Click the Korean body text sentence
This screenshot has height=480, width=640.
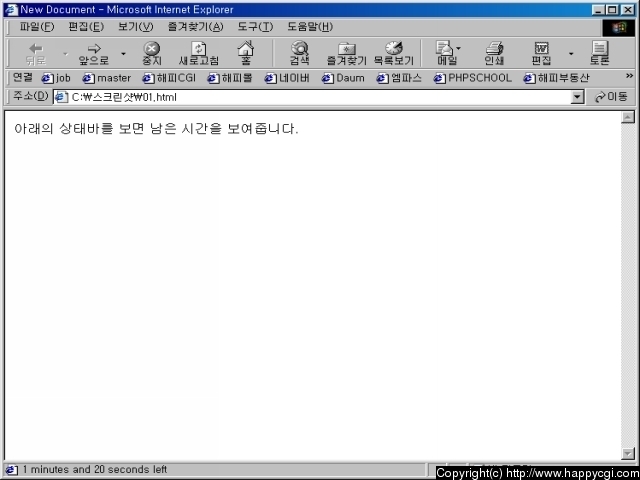[x=156, y=129]
